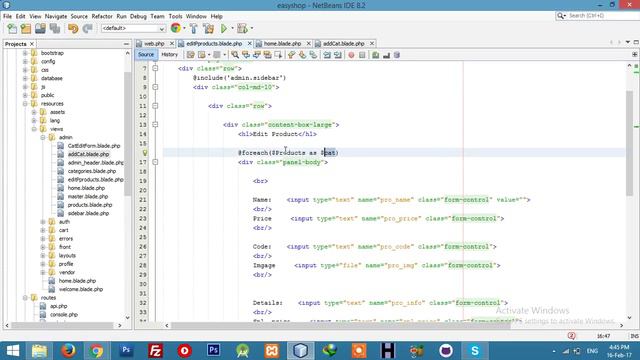The width and height of the screenshot is (640, 360).
Task: Switch to the addCat.blade.php tab
Action: pos(343,43)
